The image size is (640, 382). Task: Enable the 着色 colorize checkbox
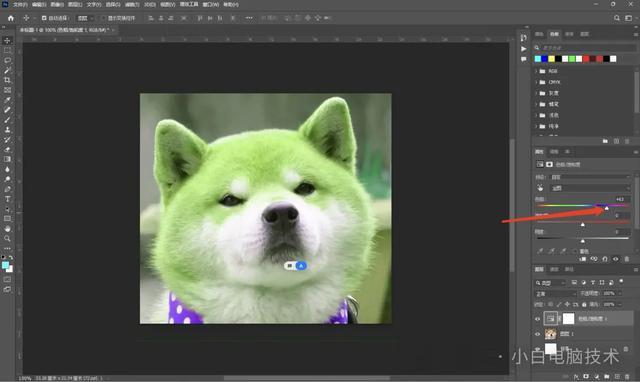(575, 251)
